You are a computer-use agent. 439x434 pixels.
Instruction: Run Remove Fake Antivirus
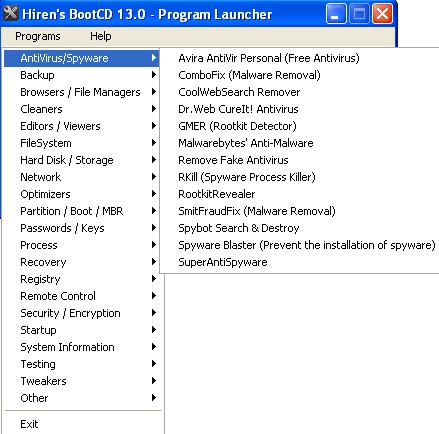click(x=300, y=160)
